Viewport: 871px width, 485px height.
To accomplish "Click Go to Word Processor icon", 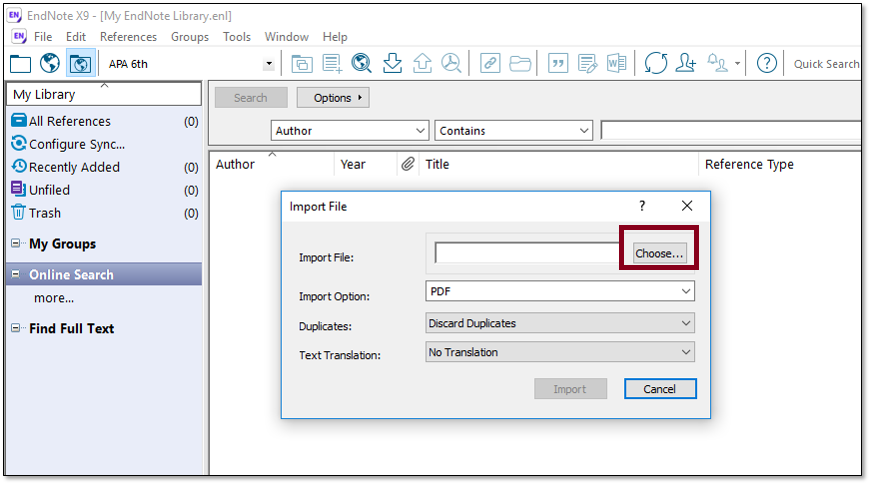I will click(x=617, y=63).
